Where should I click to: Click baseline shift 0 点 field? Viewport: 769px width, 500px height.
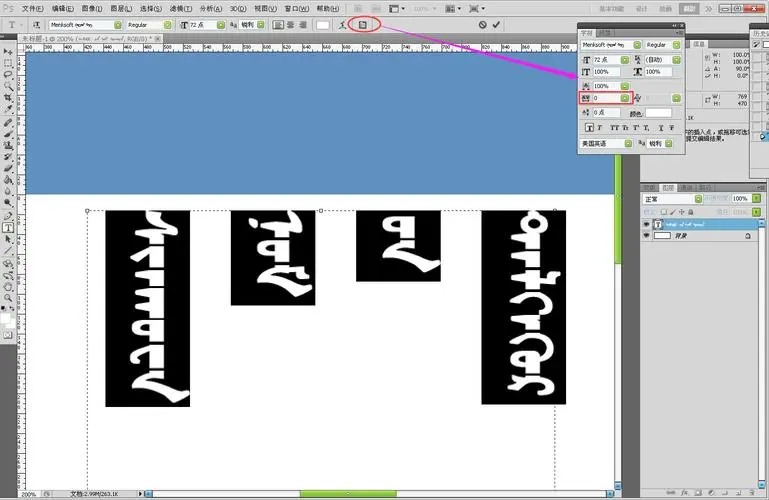click(607, 112)
